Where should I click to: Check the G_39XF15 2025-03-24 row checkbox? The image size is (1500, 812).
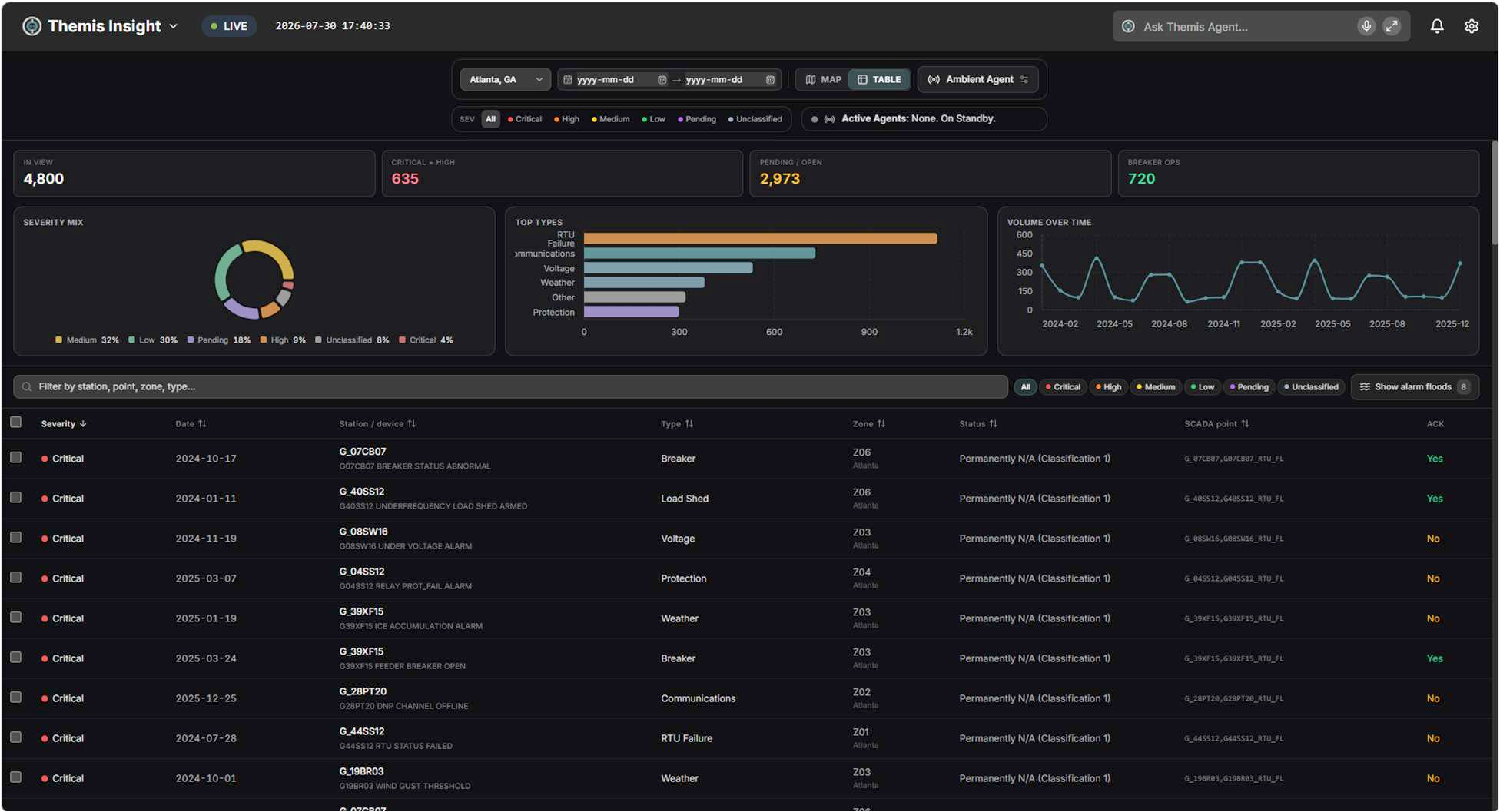pyautogui.click(x=15, y=657)
